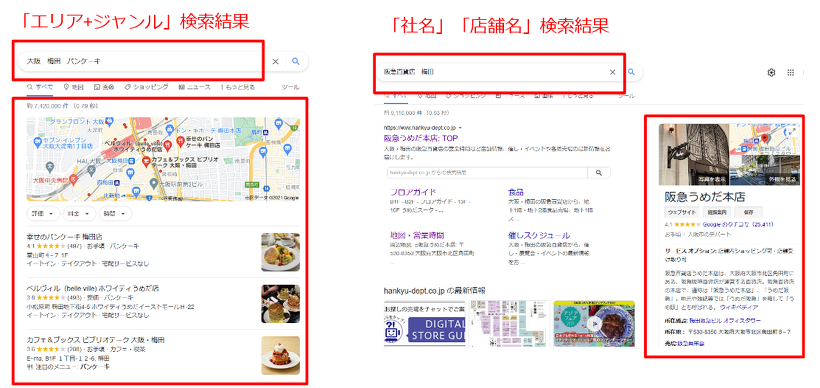Click the 大阪中央病院 map pin

[x=74, y=180]
